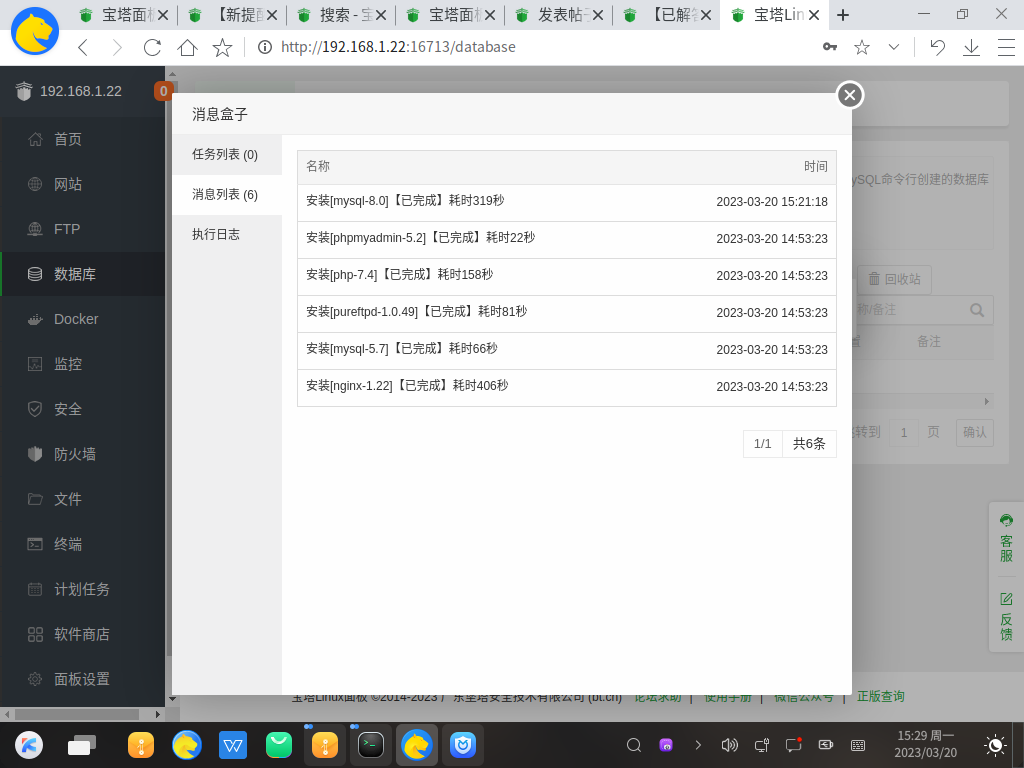This screenshot has height=768, width=1024.
Task: Select the 消息列表 (6) tab
Action: click(227, 195)
